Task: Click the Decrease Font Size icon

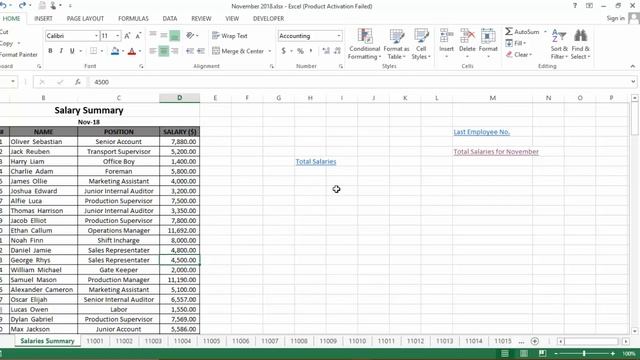Action: coord(138,36)
